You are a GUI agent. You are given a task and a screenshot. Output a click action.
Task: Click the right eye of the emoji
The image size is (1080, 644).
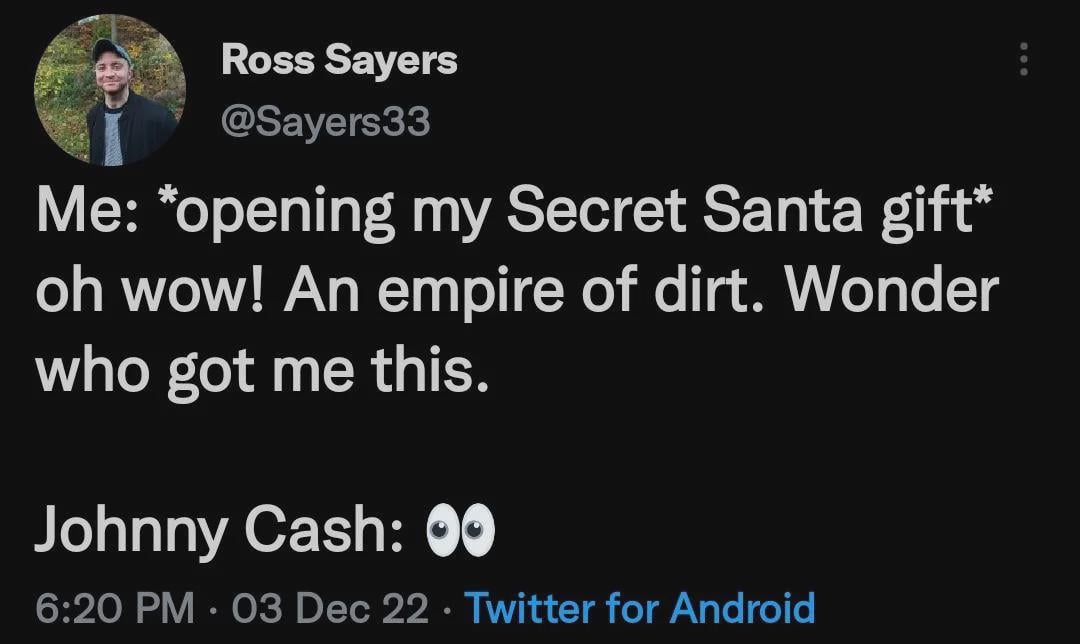478,530
